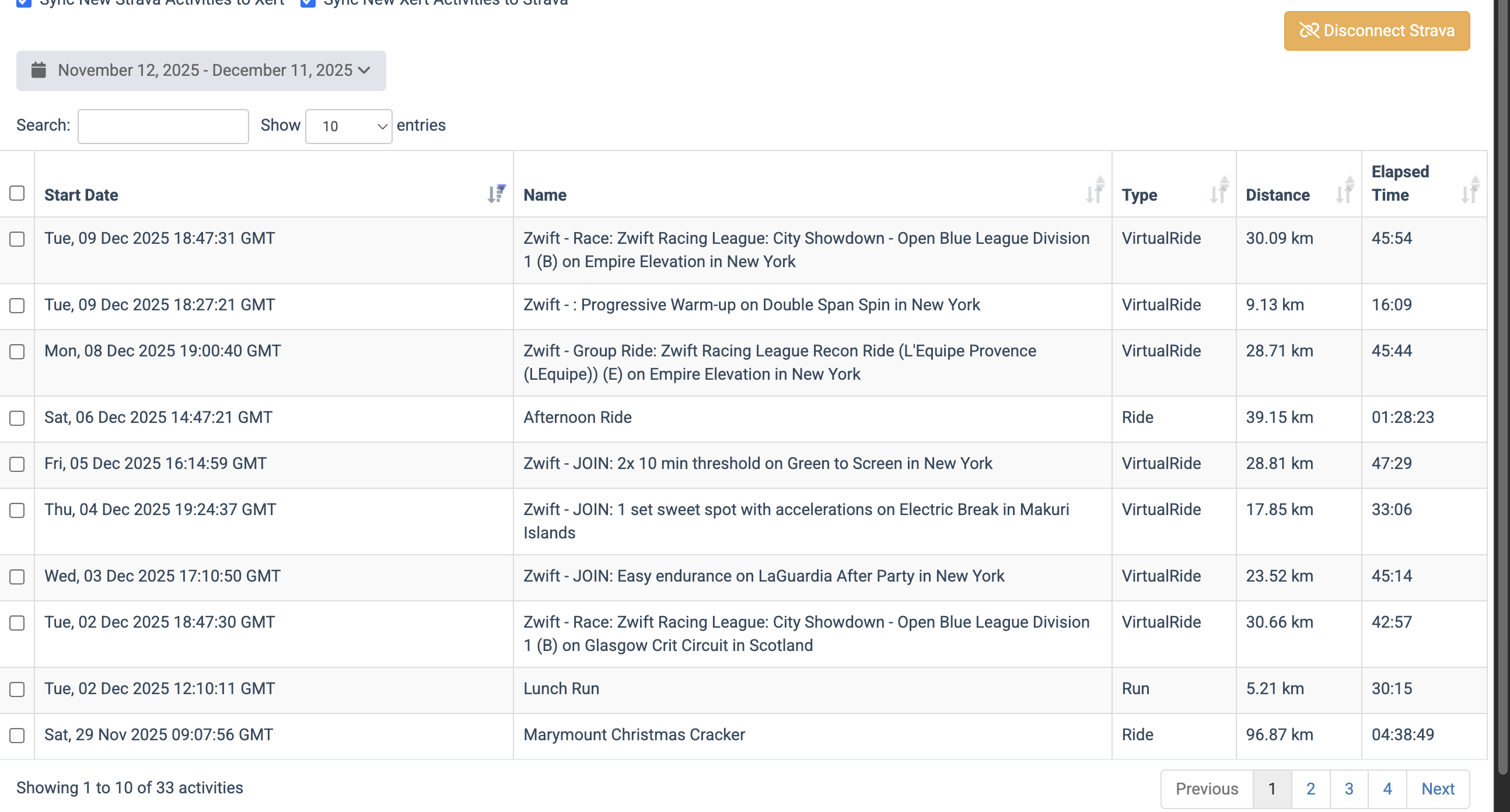Go to page 2 of activities

coord(1310,789)
